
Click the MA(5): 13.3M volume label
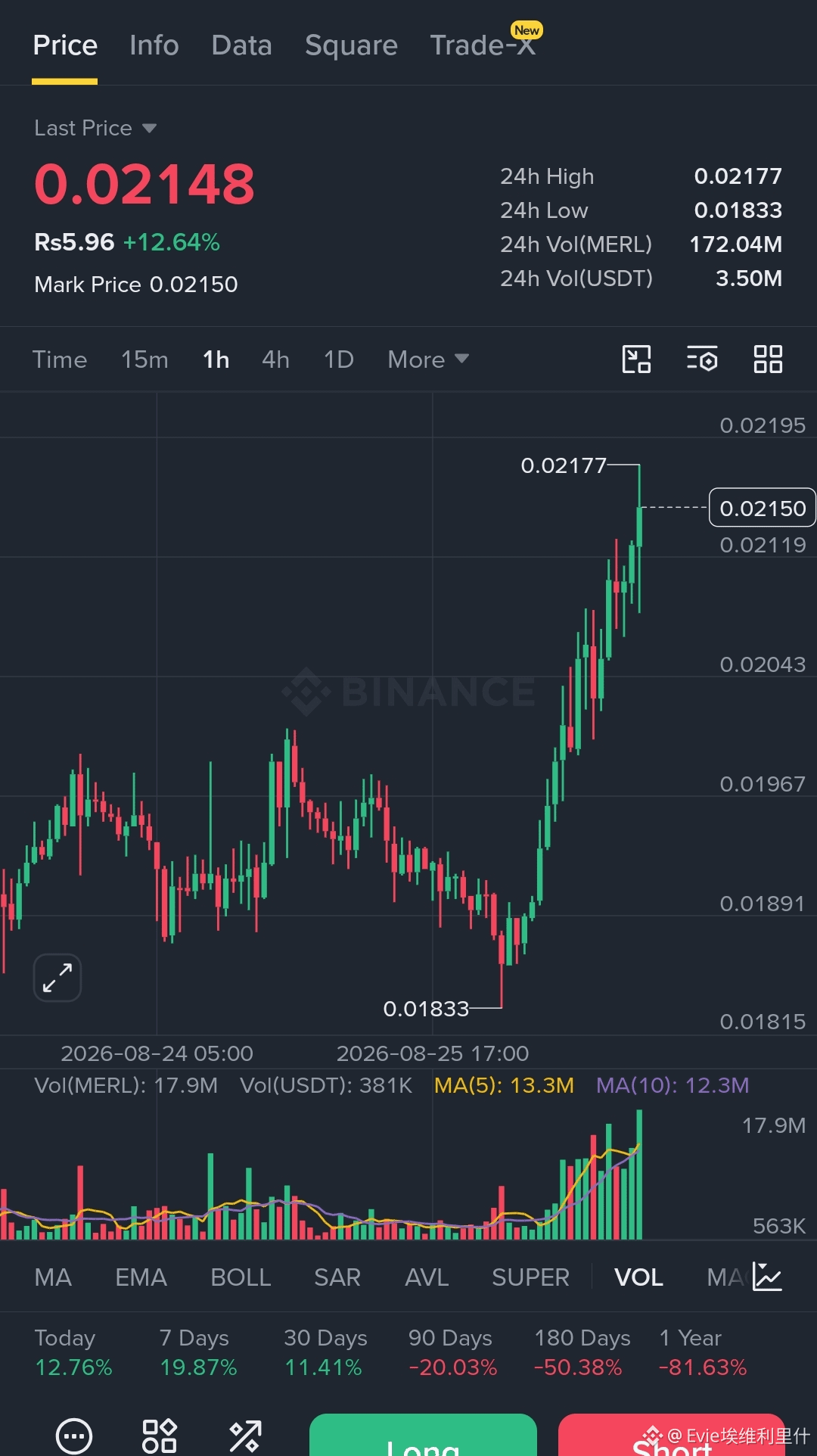tap(504, 1085)
